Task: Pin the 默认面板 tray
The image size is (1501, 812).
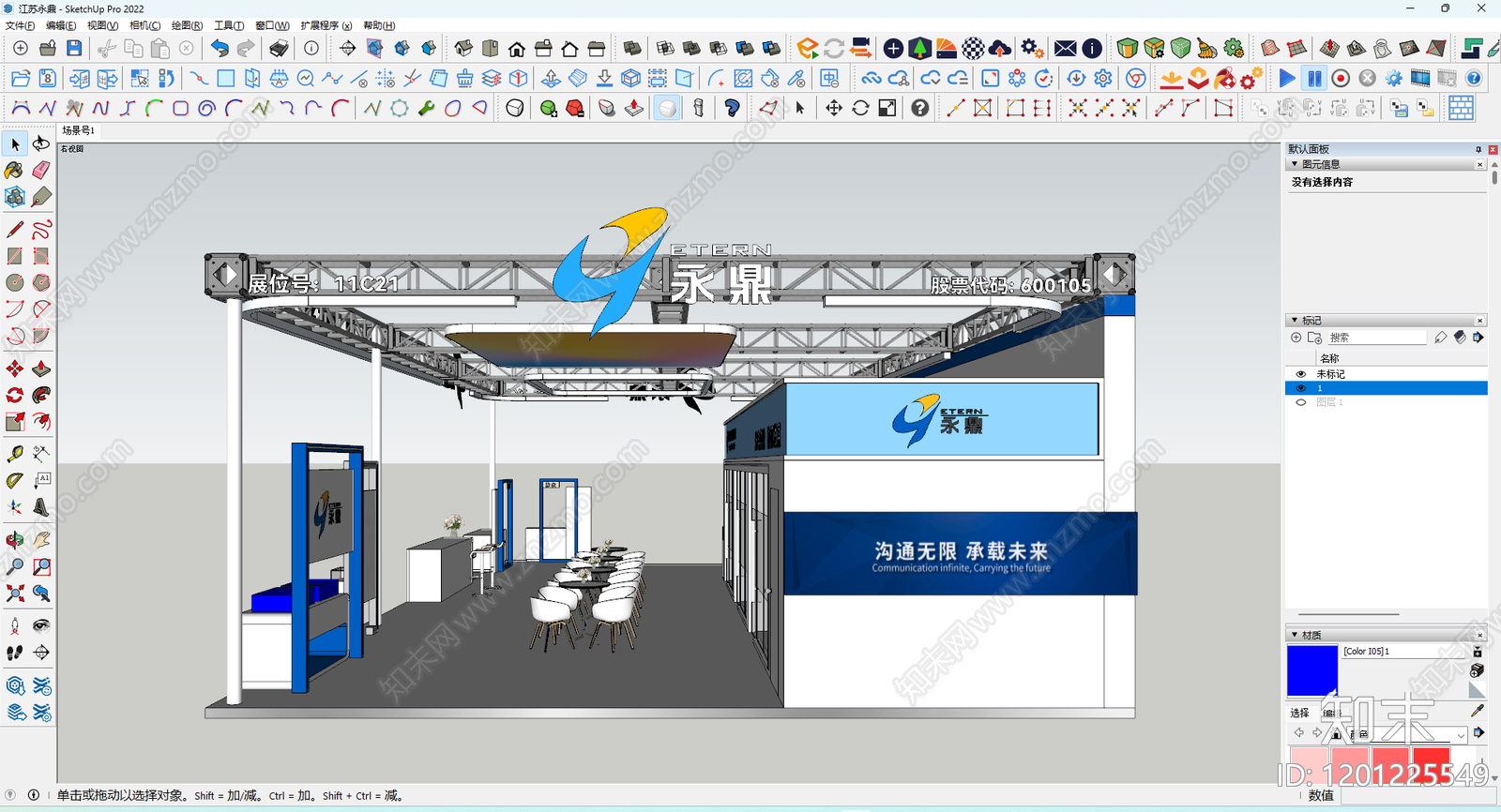Action: (1478, 149)
